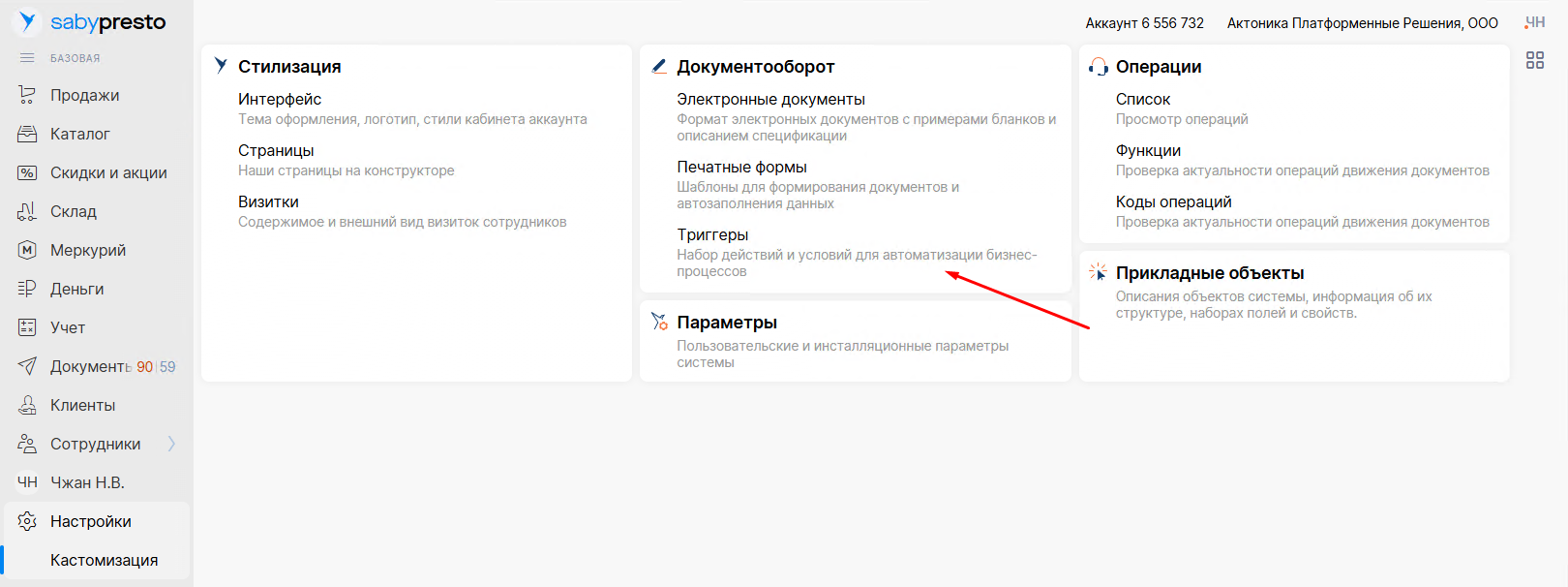This screenshot has height=587, width=1568.
Task: Open the account 6 556 732 selector
Action: coord(1144,23)
